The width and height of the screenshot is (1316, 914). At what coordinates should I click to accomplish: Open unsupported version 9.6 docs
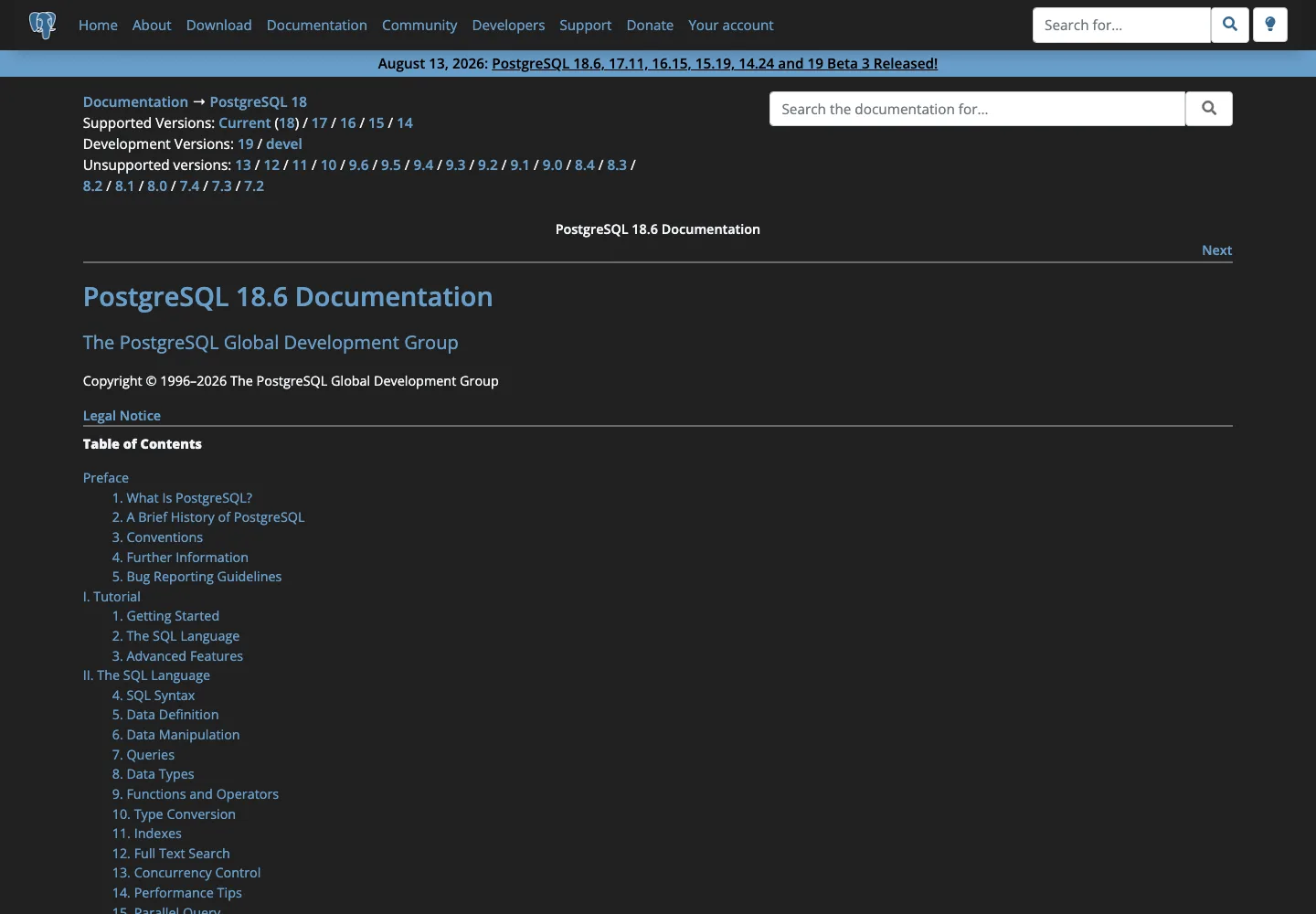coord(359,165)
